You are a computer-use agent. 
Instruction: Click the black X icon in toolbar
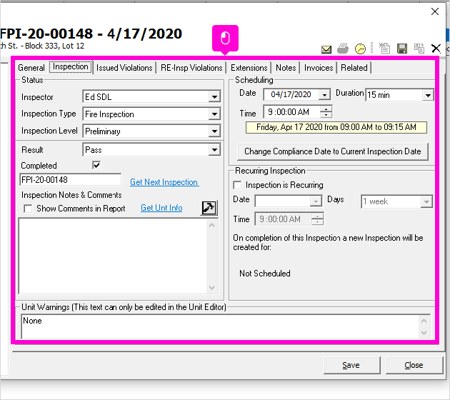point(436,49)
